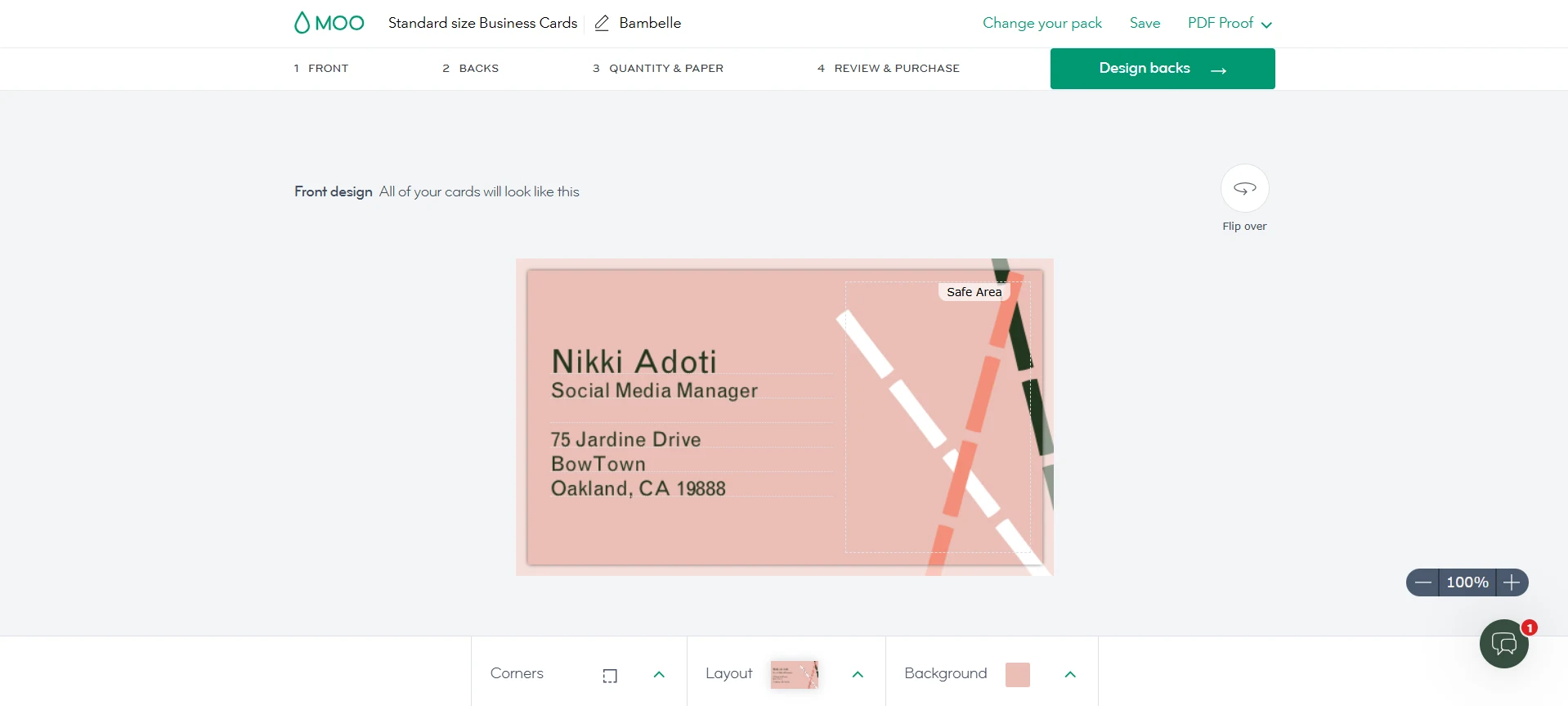Viewport: 1568px width, 706px height.
Task: Go to step 2 Backs
Action: pos(470,68)
